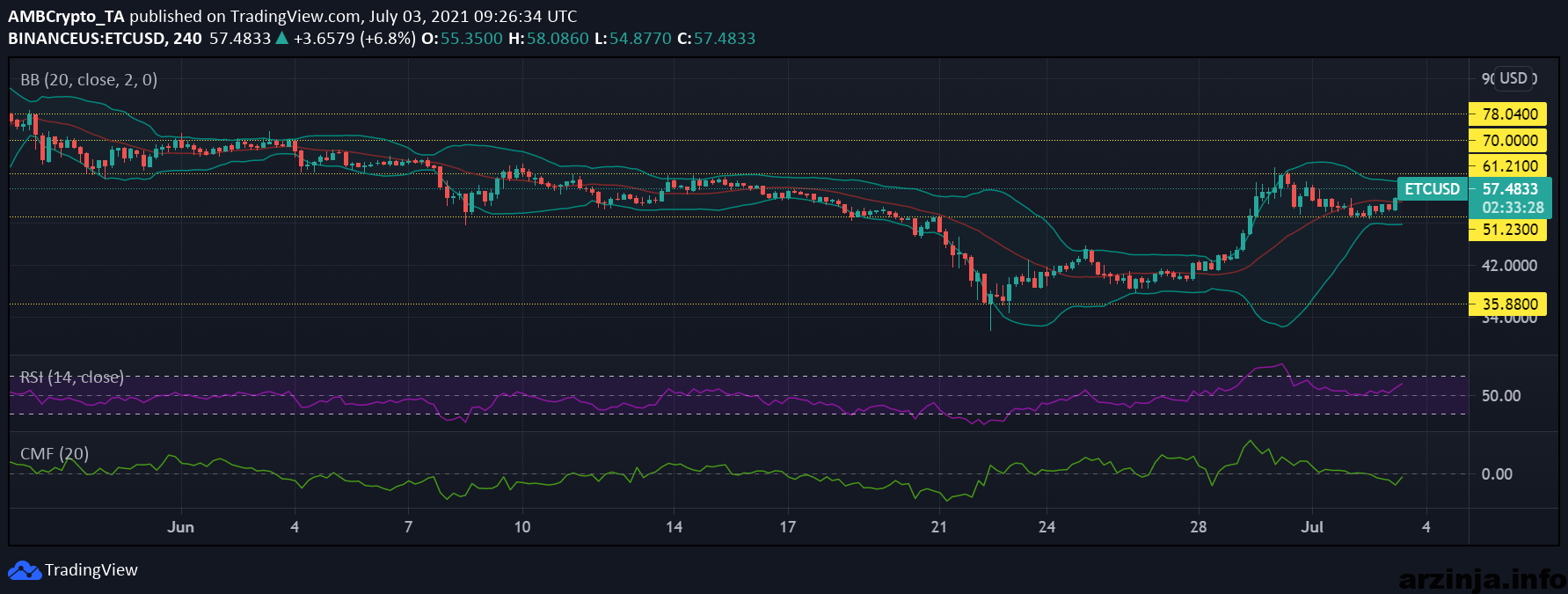Select the RSI (14, close) indicator label
Screen dimensions: 1568x594
(71, 378)
